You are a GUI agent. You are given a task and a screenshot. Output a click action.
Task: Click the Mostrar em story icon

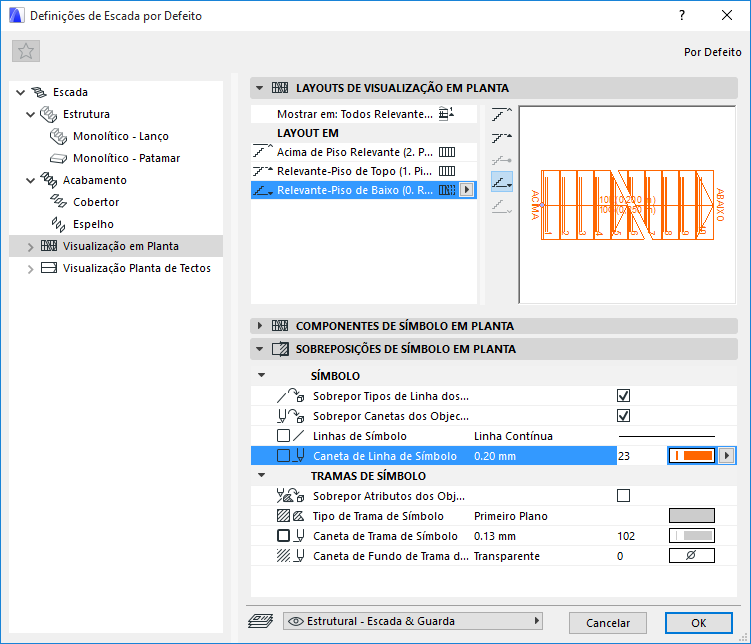click(446, 113)
